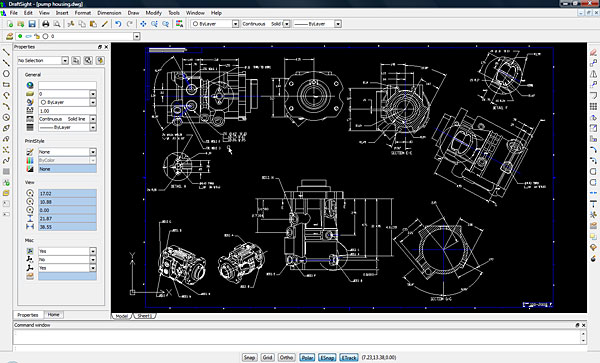Click the PrintStyle None highlighted field
This screenshot has width=600, height=363.
(x=67, y=169)
